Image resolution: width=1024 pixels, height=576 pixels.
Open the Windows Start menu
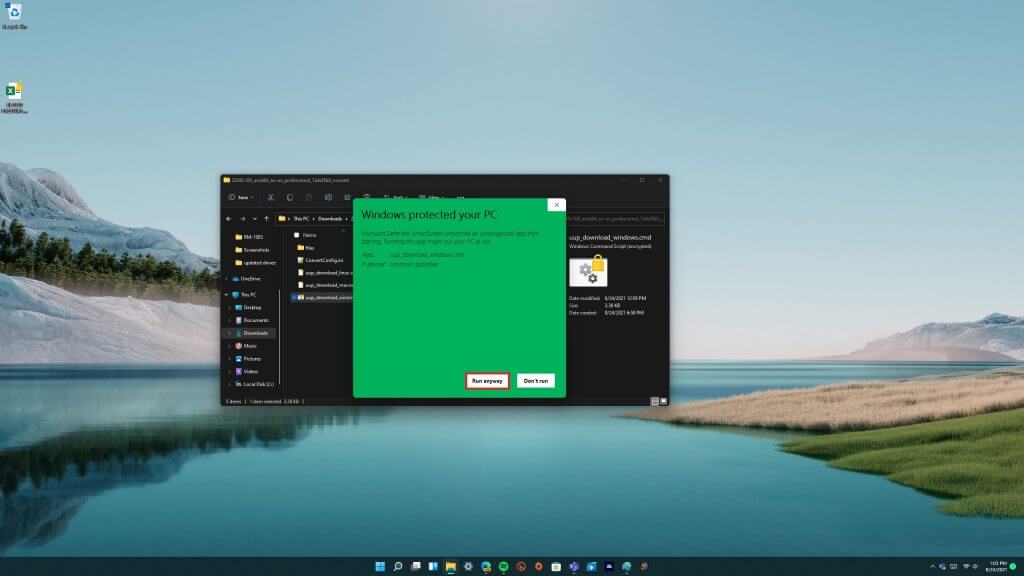pyautogui.click(x=380, y=567)
